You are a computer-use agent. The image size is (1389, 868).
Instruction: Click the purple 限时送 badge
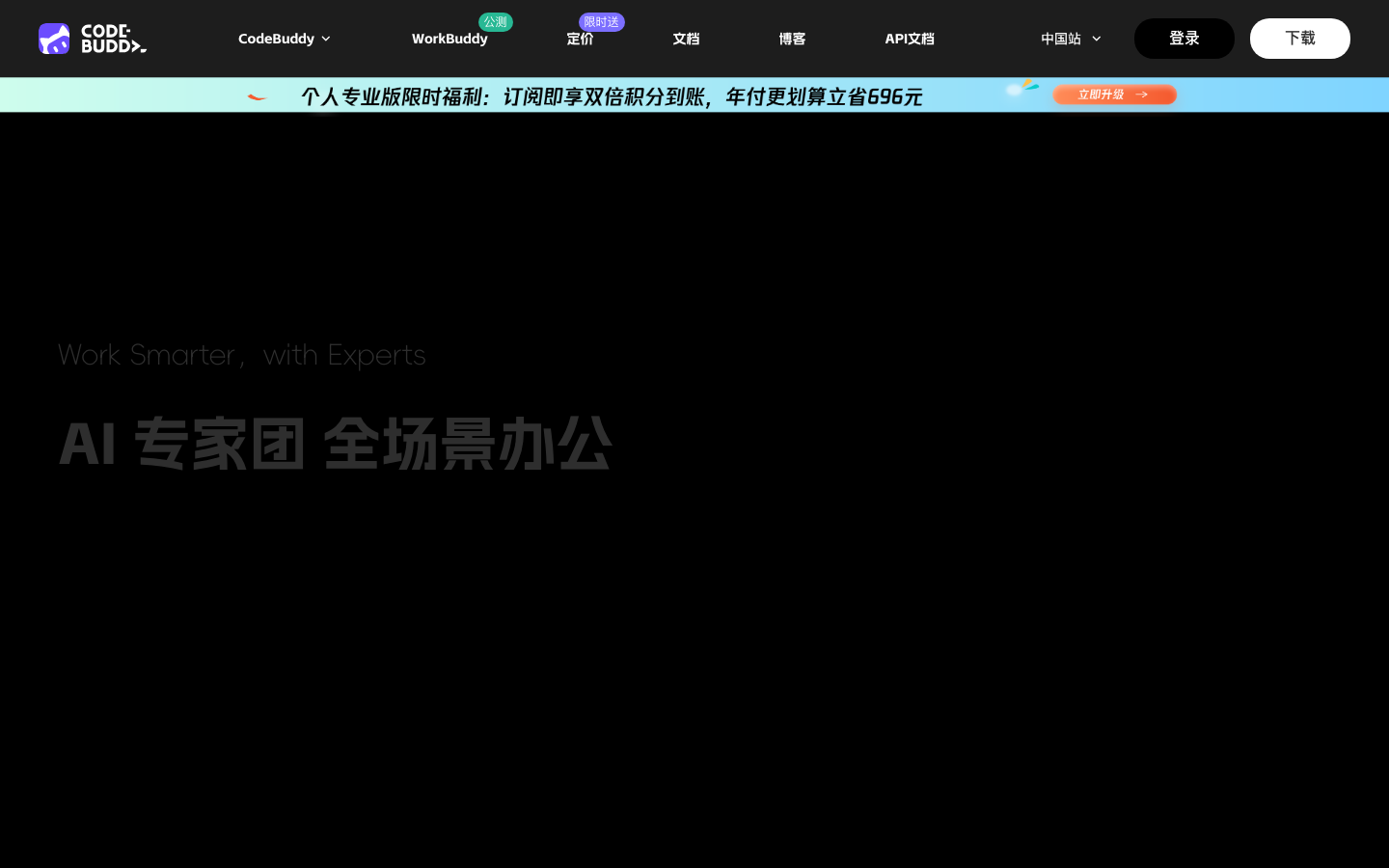click(602, 22)
